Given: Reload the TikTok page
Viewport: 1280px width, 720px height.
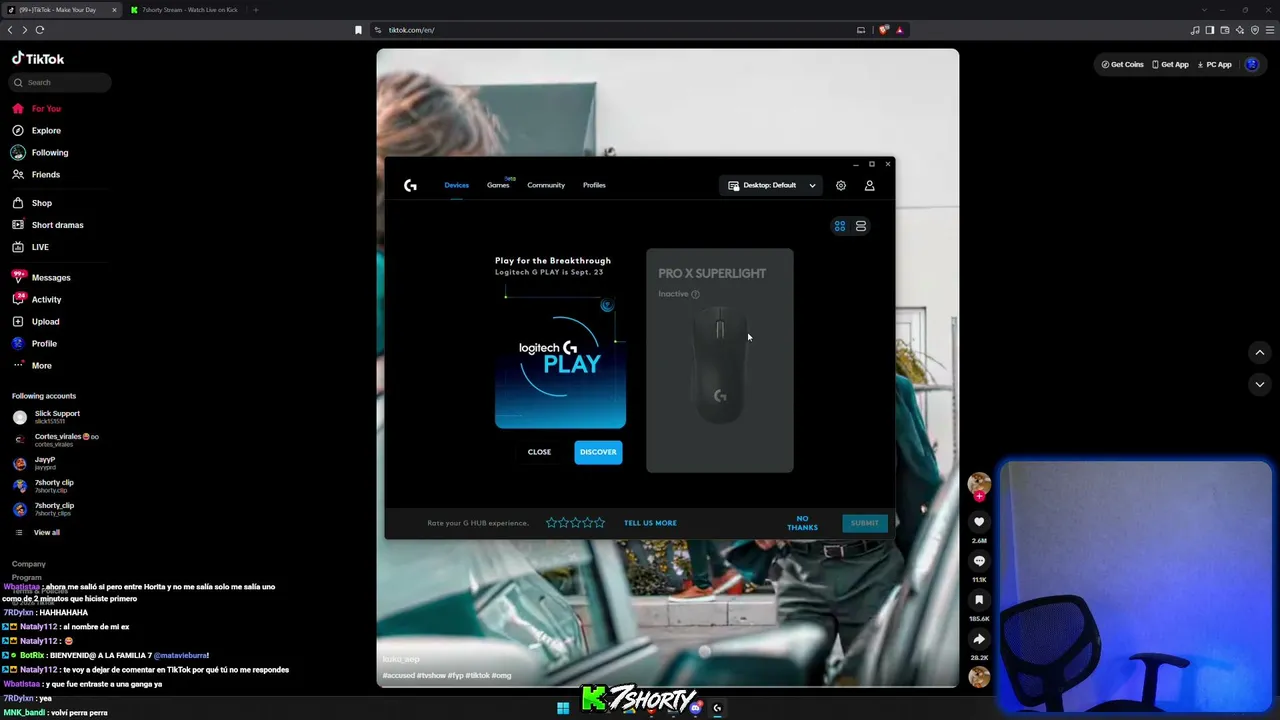Looking at the screenshot, I should pos(40,30).
